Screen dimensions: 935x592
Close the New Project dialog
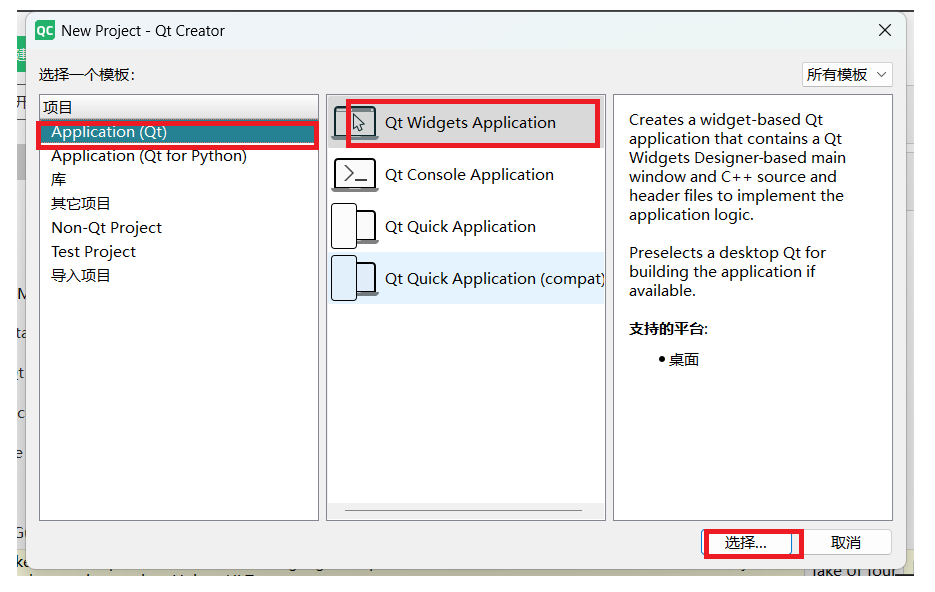(x=885, y=30)
